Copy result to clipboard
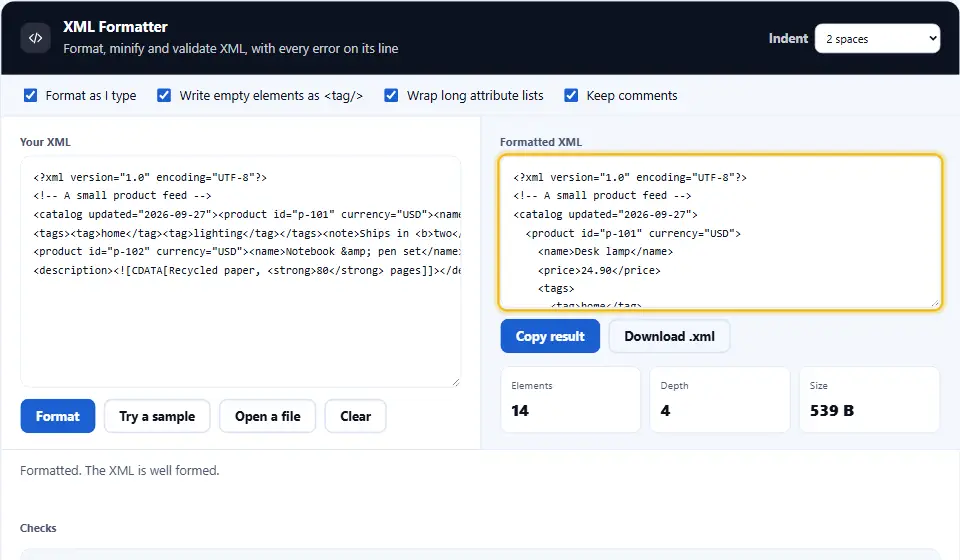960x560 pixels. [x=550, y=336]
